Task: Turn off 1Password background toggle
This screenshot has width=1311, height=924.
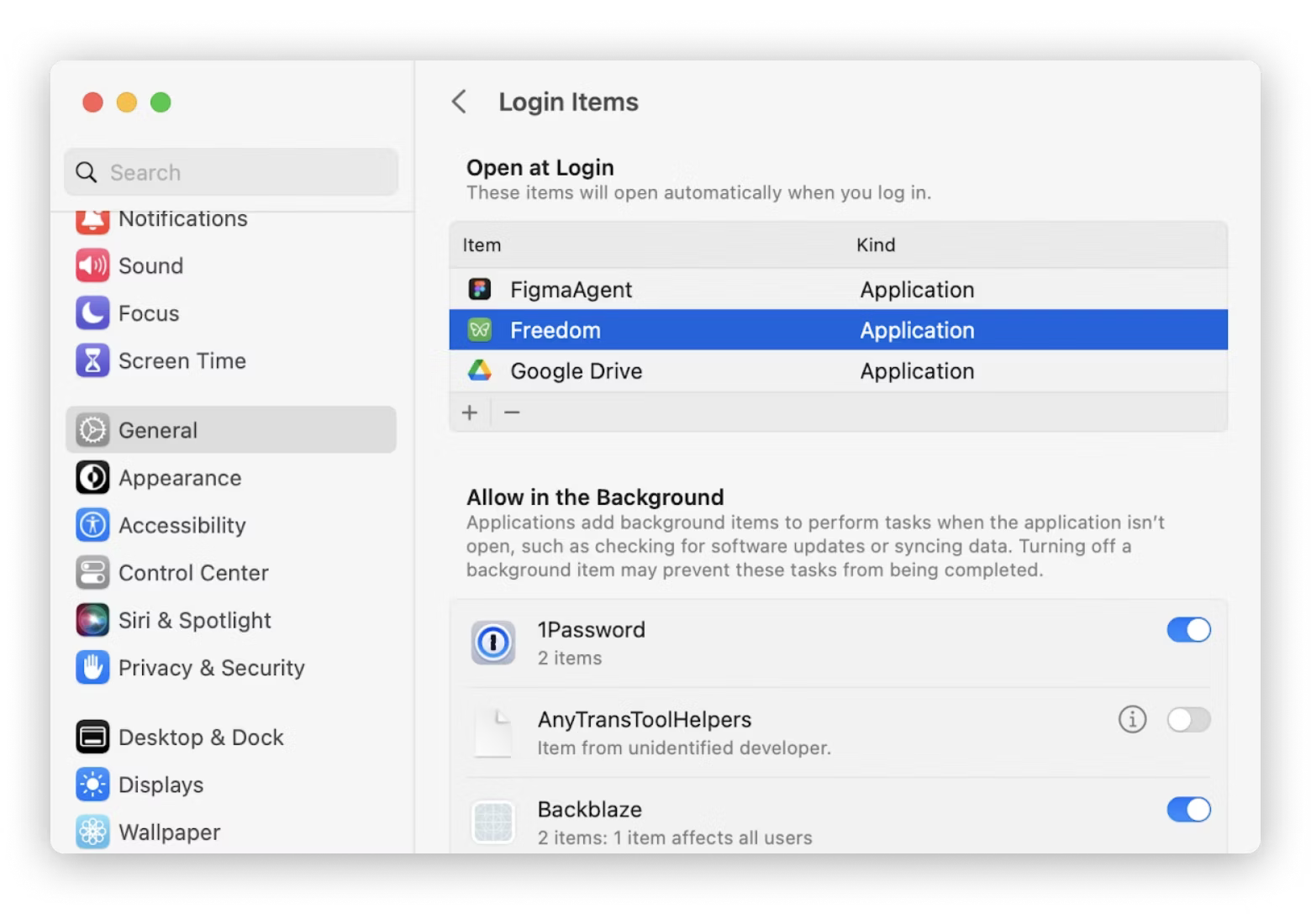Action: (1188, 630)
